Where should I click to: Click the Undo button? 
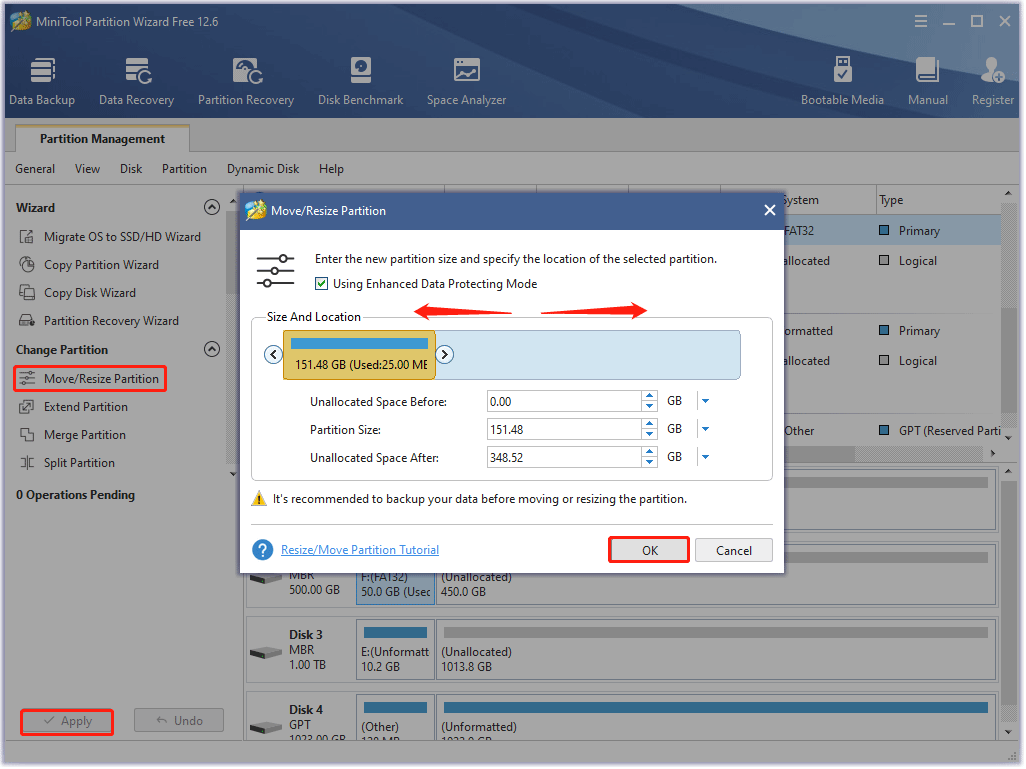coord(180,721)
